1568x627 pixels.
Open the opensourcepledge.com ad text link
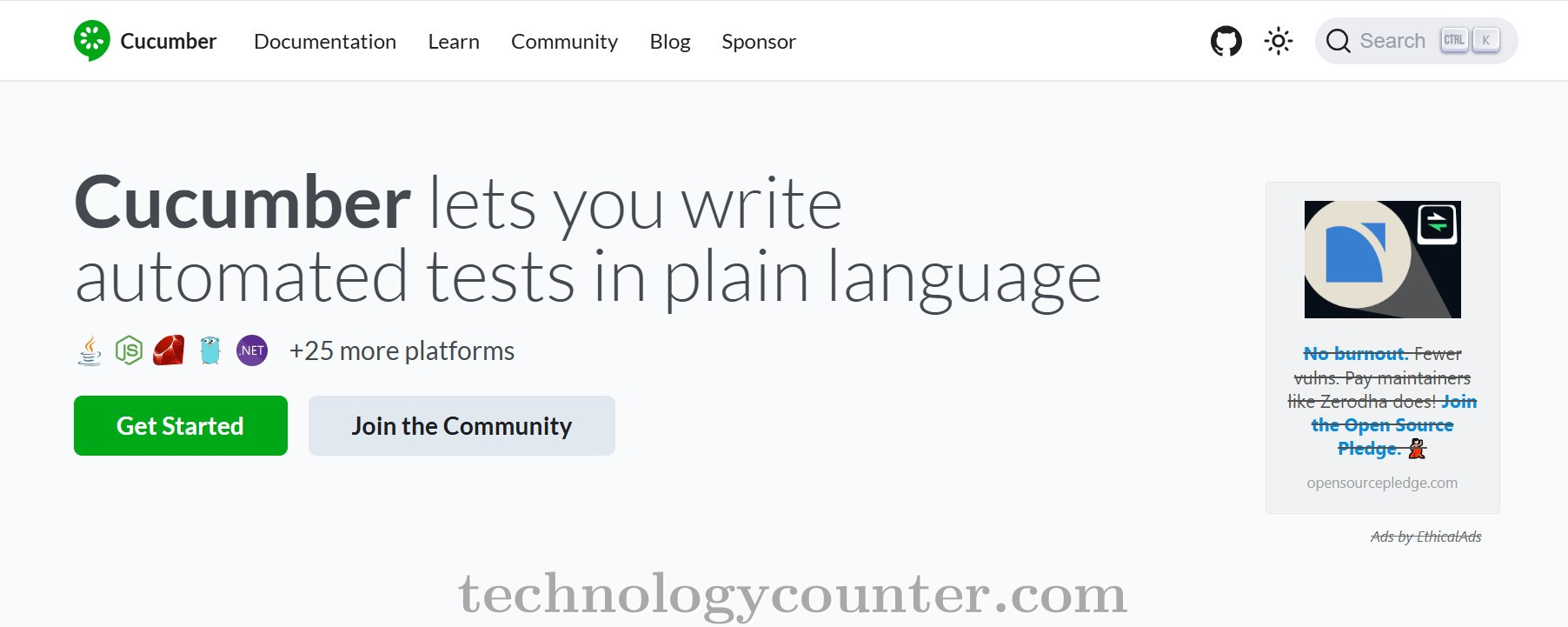point(1382,483)
